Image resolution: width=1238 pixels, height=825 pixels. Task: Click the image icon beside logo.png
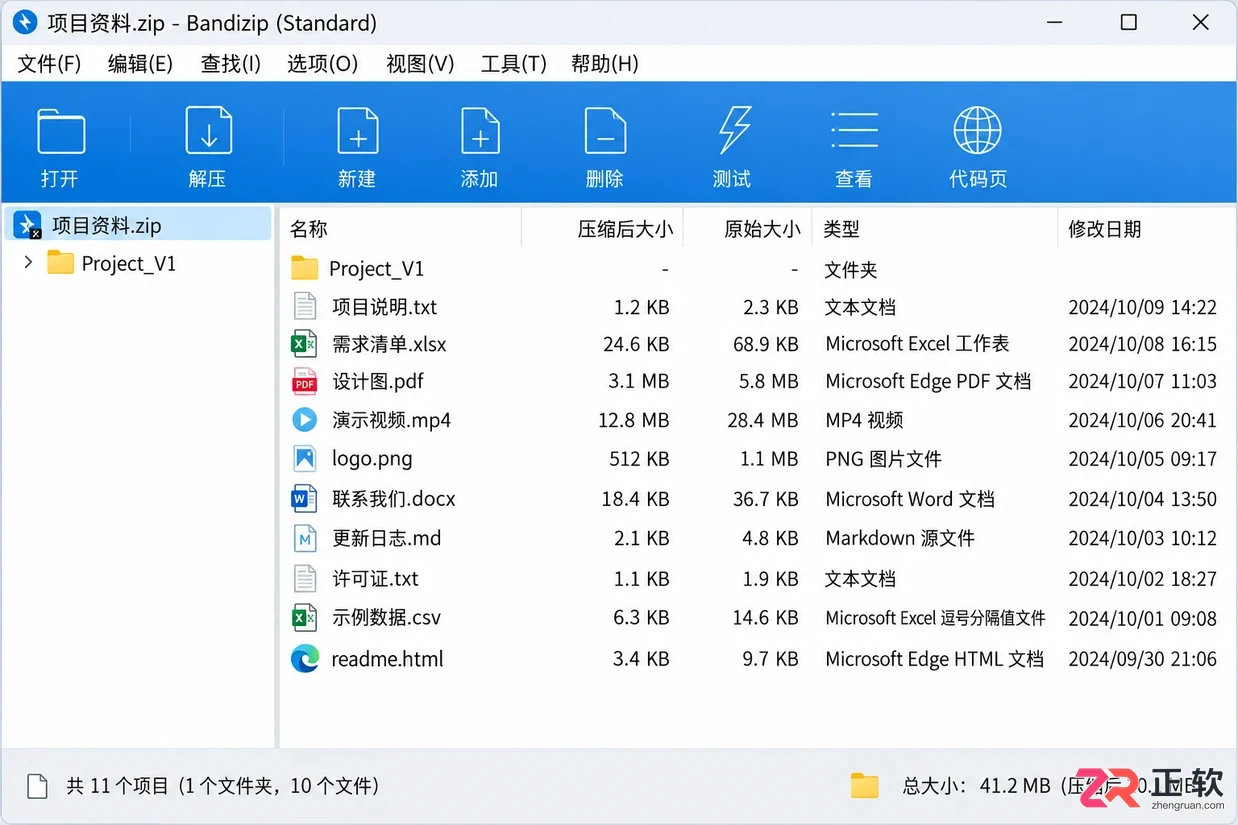click(304, 459)
